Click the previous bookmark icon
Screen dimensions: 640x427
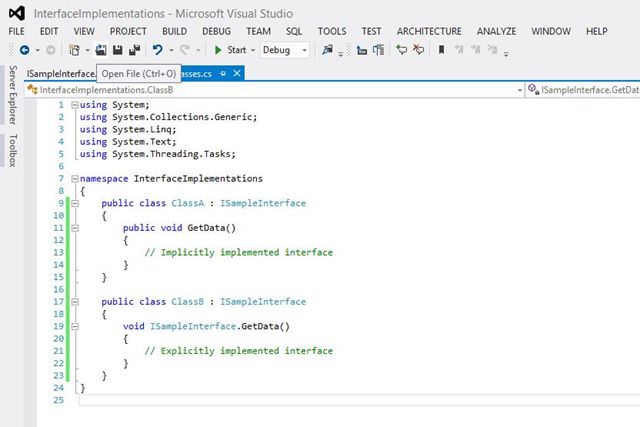pos(459,50)
